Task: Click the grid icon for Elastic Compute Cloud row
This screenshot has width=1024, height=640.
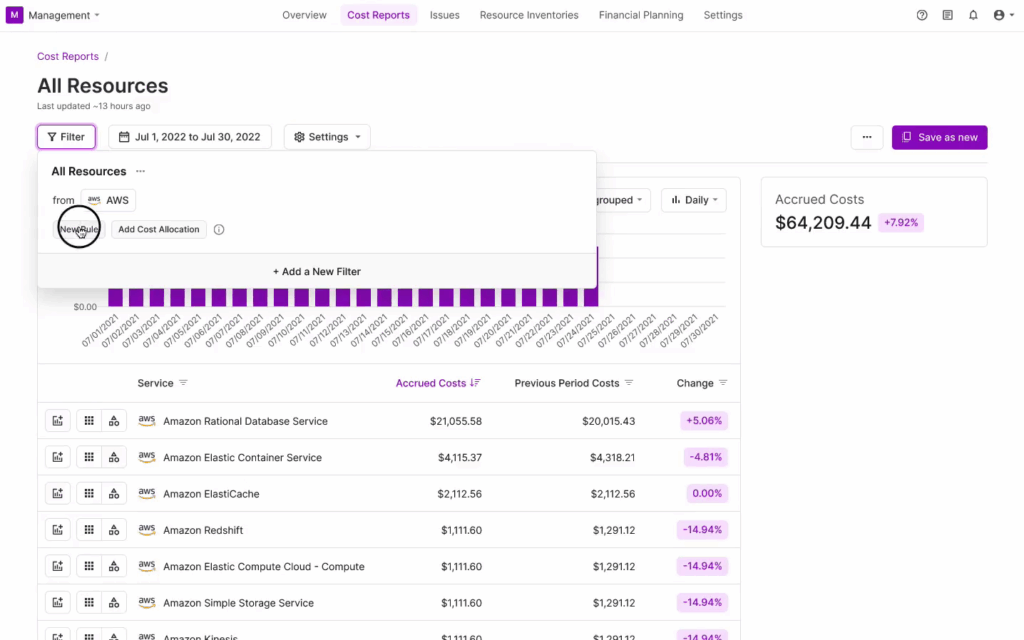Action: [89, 566]
